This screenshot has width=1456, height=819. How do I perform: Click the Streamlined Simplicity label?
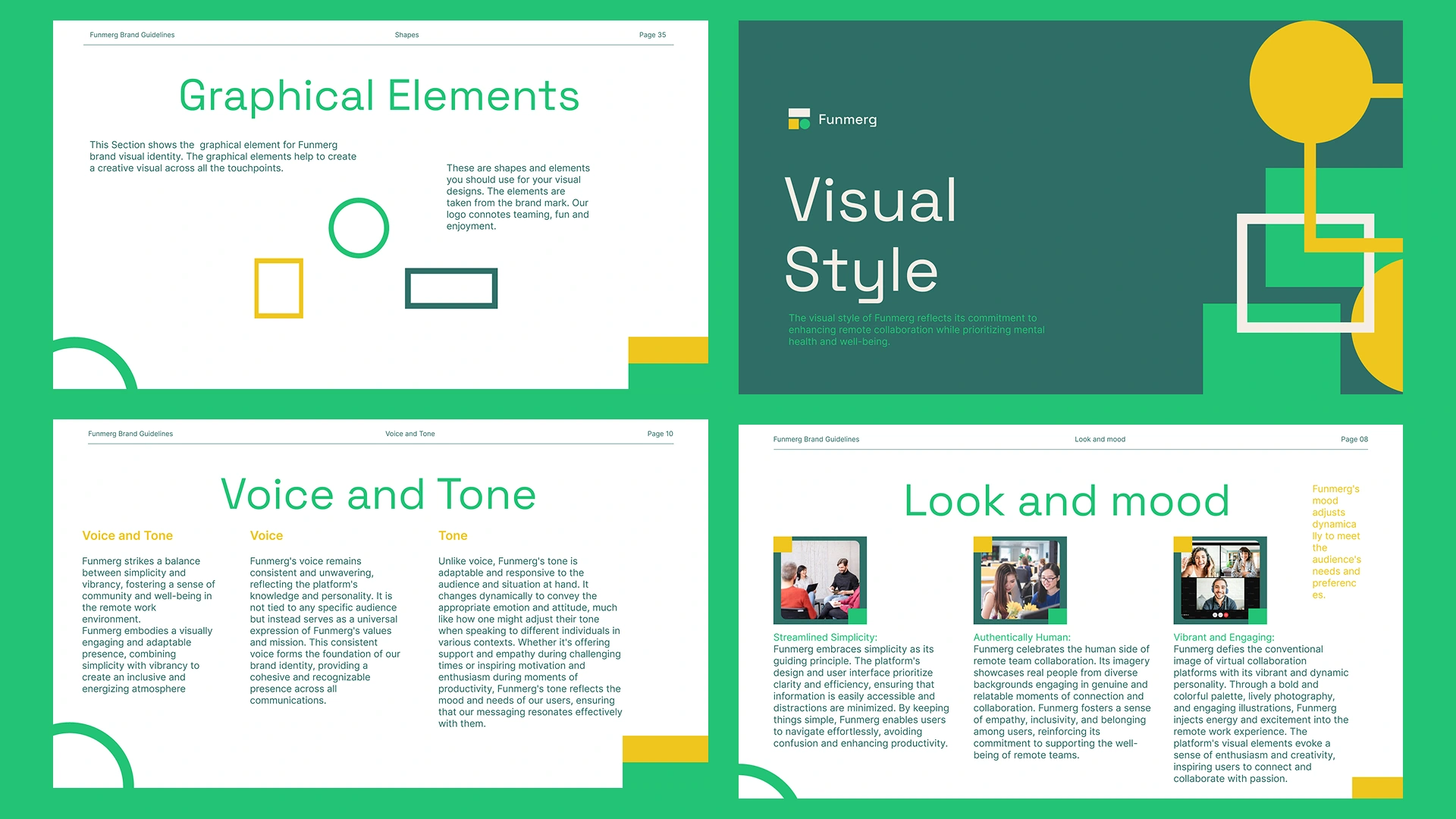825,638
